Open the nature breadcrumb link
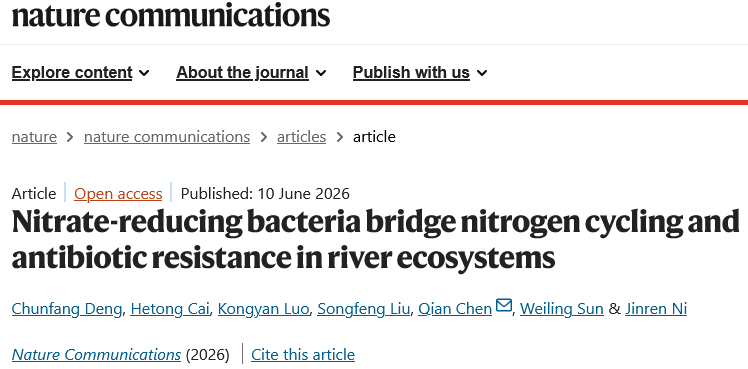This screenshot has width=748, height=369. (x=34, y=137)
